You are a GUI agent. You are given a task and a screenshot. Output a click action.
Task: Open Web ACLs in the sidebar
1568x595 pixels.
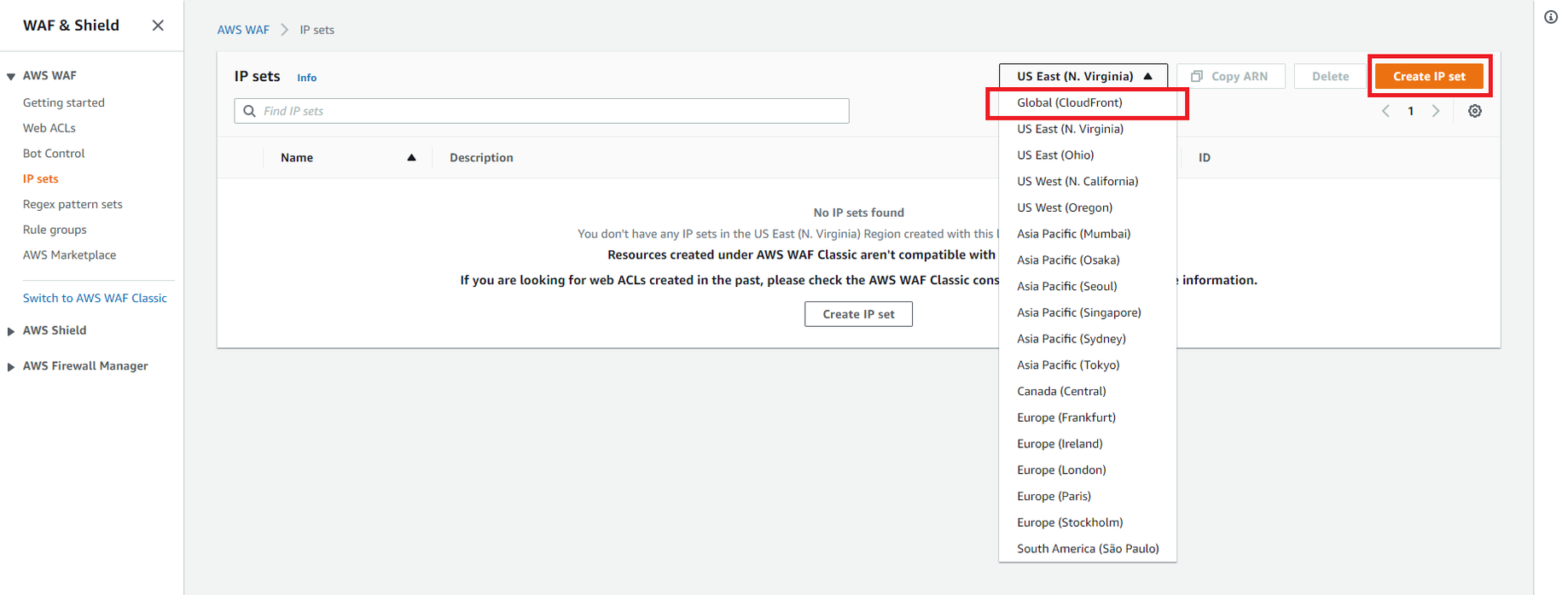pos(49,128)
